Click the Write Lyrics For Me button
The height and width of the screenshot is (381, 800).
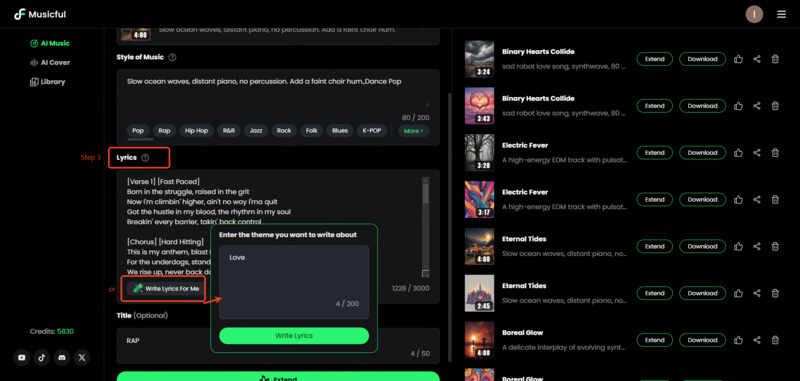click(x=166, y=289)
